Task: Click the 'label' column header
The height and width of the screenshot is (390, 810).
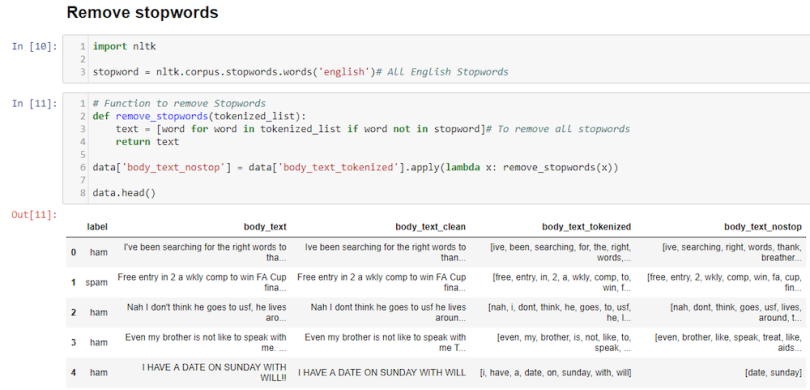Action: click(x=97, y=226)
